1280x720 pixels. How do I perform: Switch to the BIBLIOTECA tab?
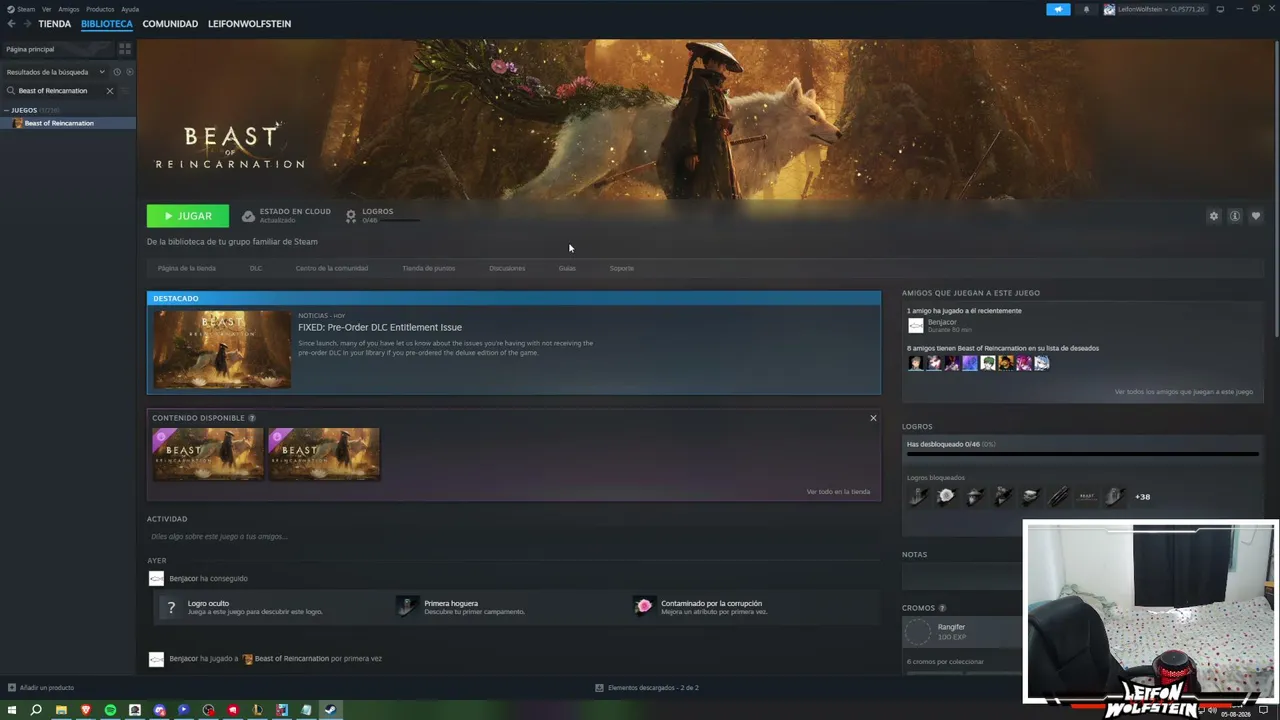coord(107,24)
